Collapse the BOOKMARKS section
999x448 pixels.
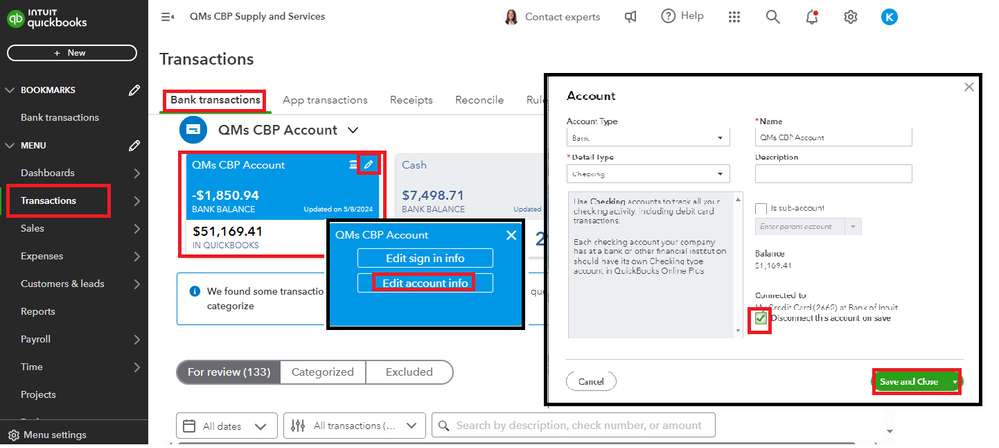point(10,90)
